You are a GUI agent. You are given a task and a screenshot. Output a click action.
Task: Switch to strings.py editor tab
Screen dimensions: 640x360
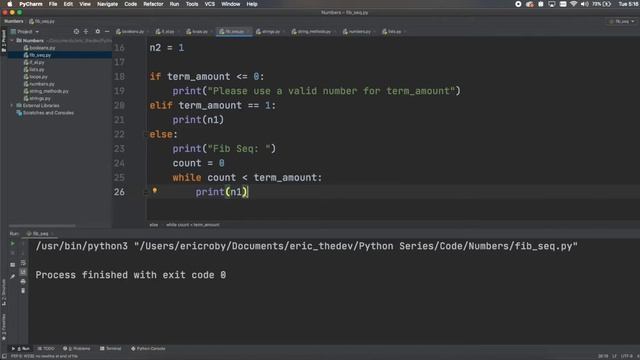(x=268, y=31)
